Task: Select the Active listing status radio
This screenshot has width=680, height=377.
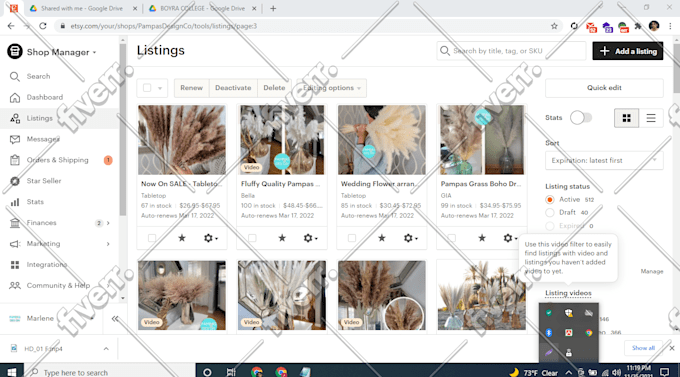Action: tap(550, 200)
